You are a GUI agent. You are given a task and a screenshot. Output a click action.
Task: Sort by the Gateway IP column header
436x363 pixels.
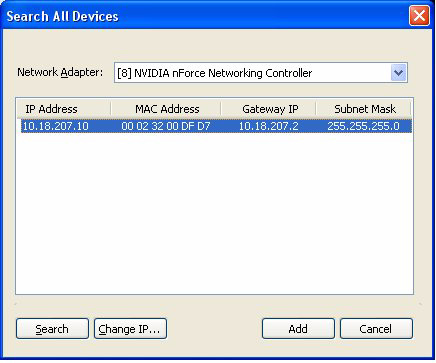(269, 109)
